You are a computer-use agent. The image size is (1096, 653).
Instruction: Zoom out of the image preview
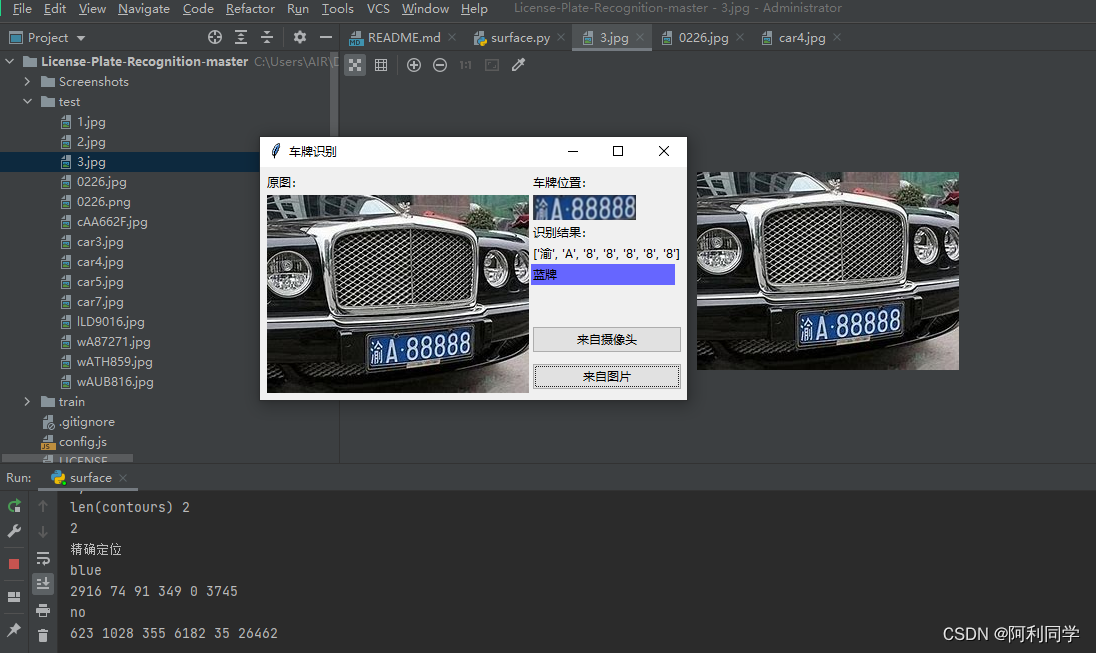440,65
